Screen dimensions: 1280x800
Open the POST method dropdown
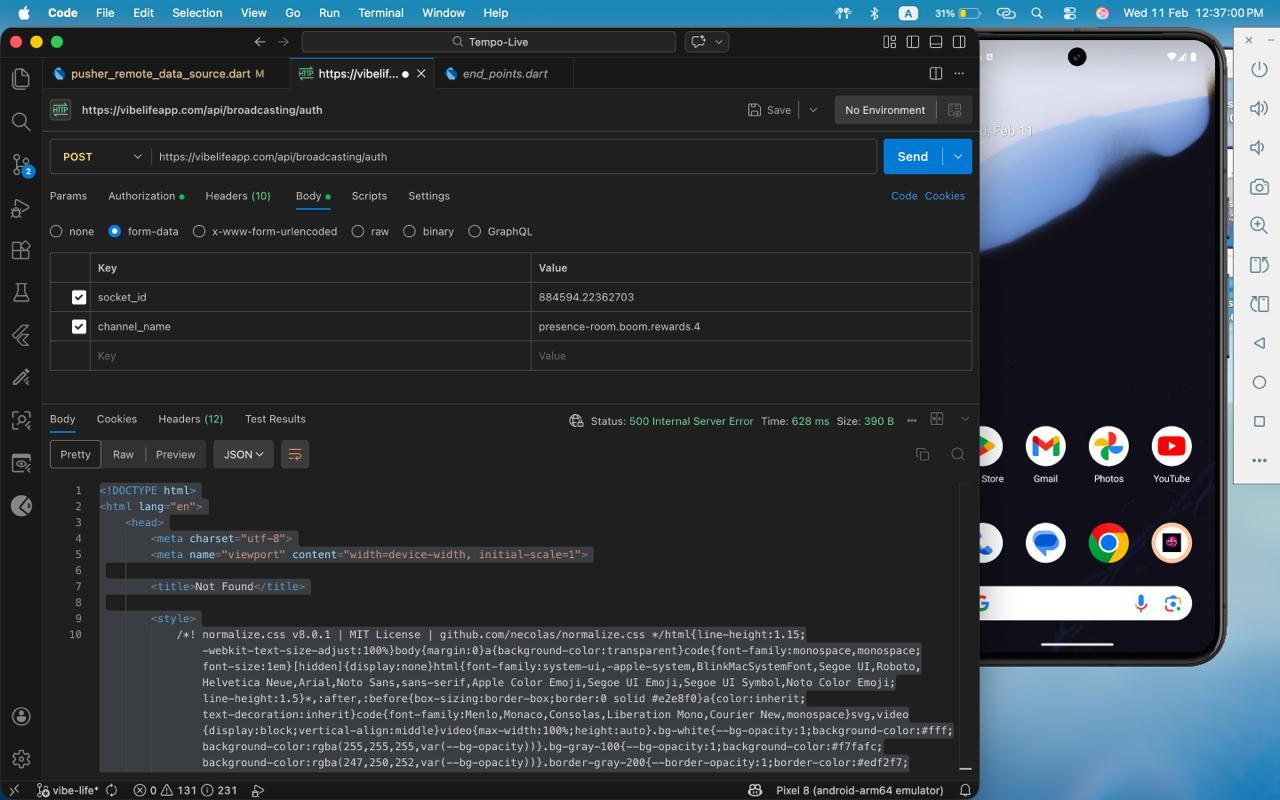click(101, 157)
